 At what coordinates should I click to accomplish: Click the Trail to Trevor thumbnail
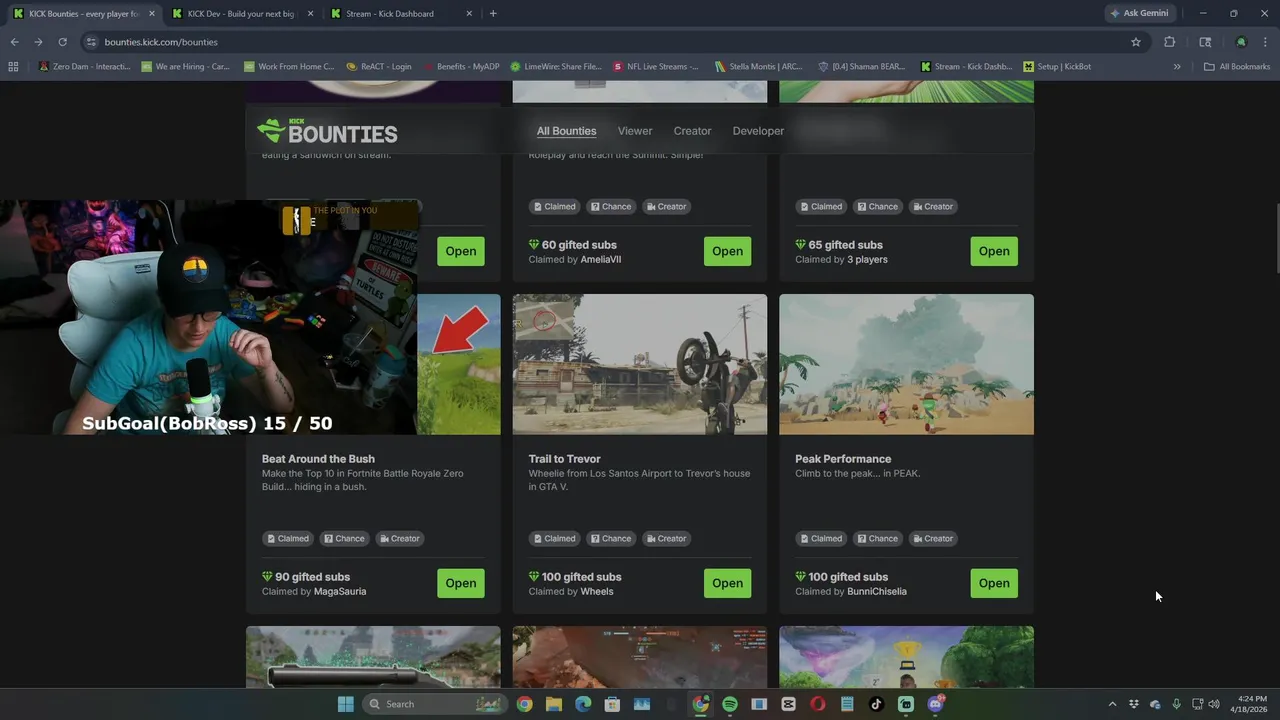click(x=640, y=364)
